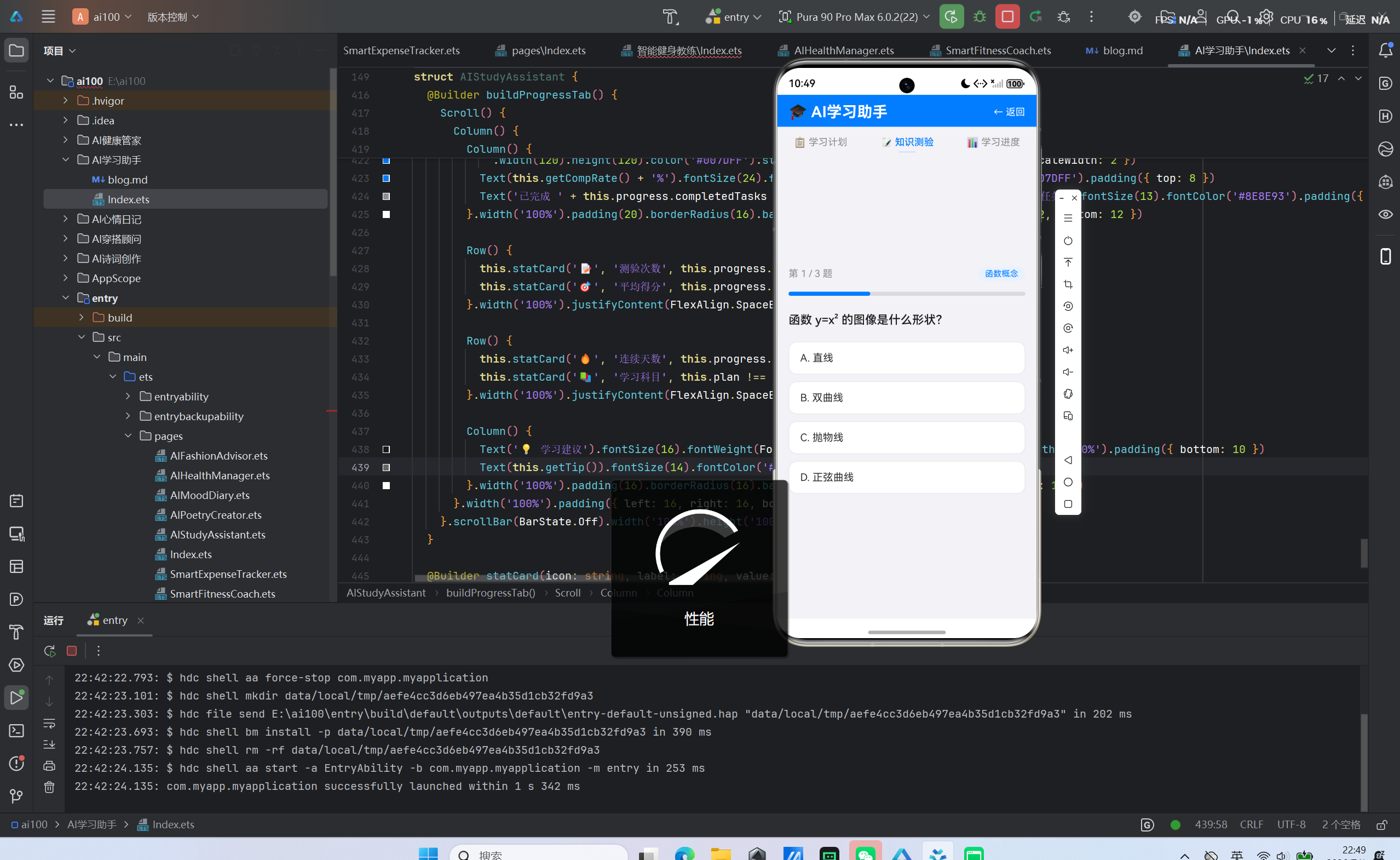The height and width of the screenshot is (860, 1400).
Task: Open the Pura 90 Pro Max device dropdown
Action: pos(855,16)
